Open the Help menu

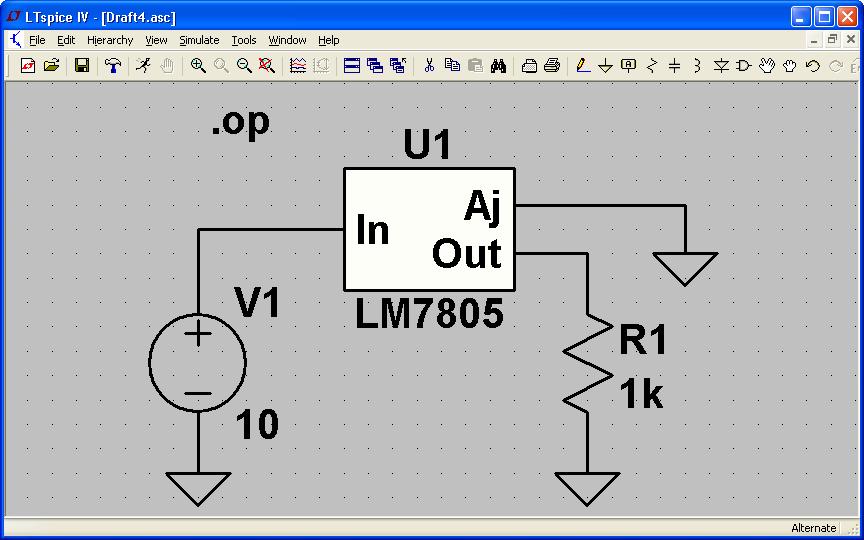[328, 40]
